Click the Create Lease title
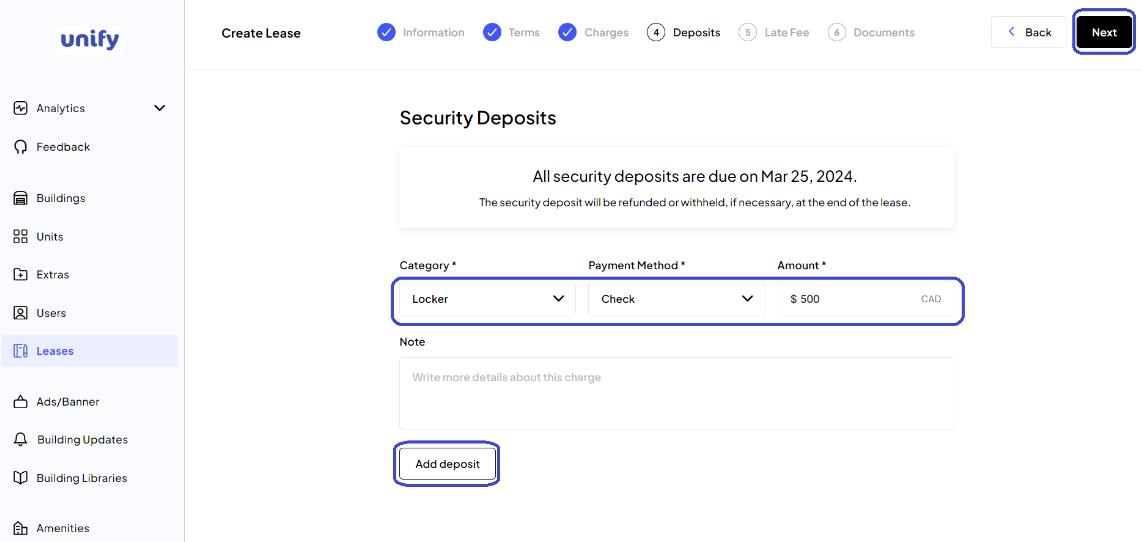The height and width of the screenshot is (542, 1142). pos(261,33)
